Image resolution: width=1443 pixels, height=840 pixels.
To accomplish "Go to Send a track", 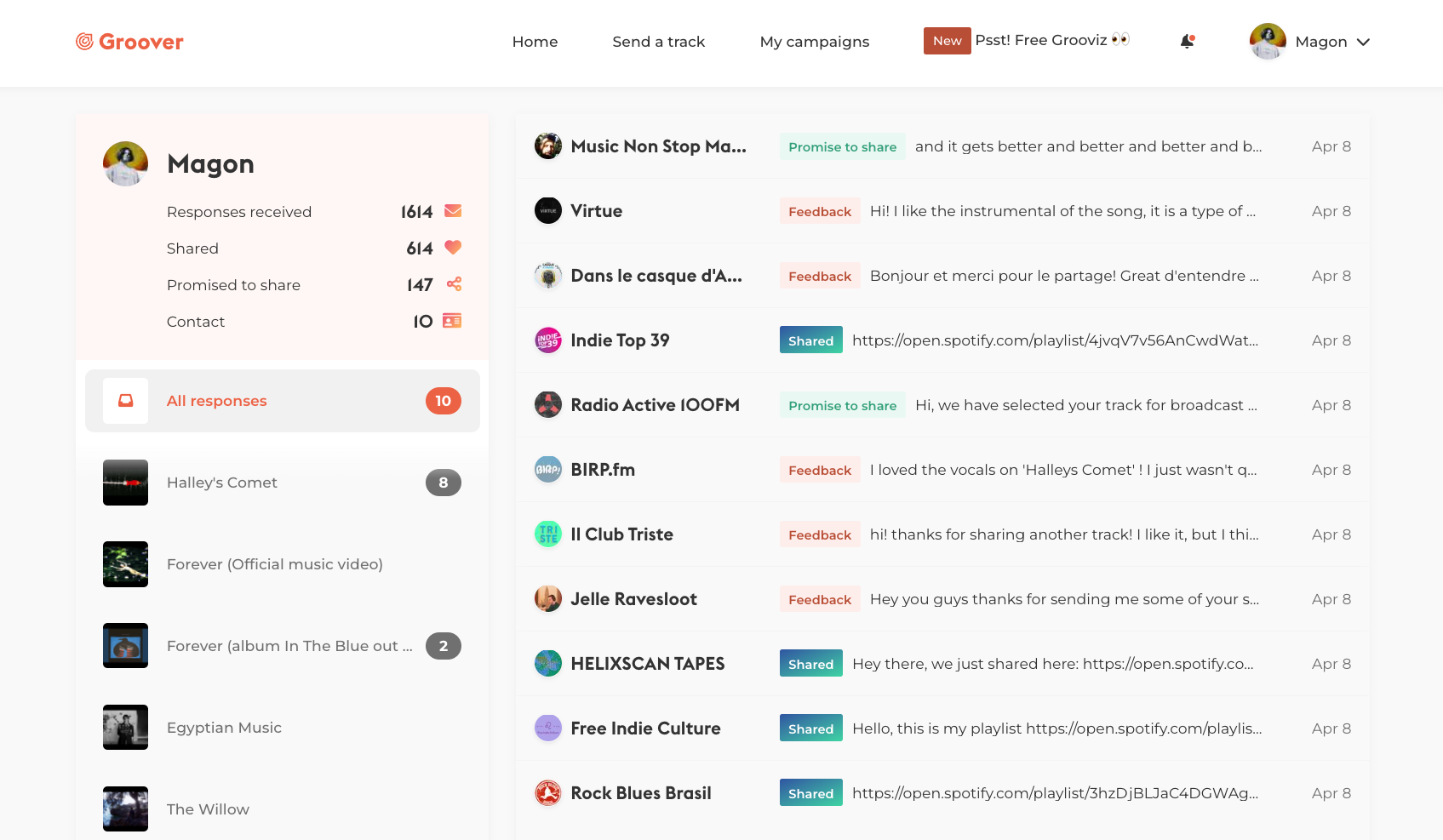I will coord(658,42).
